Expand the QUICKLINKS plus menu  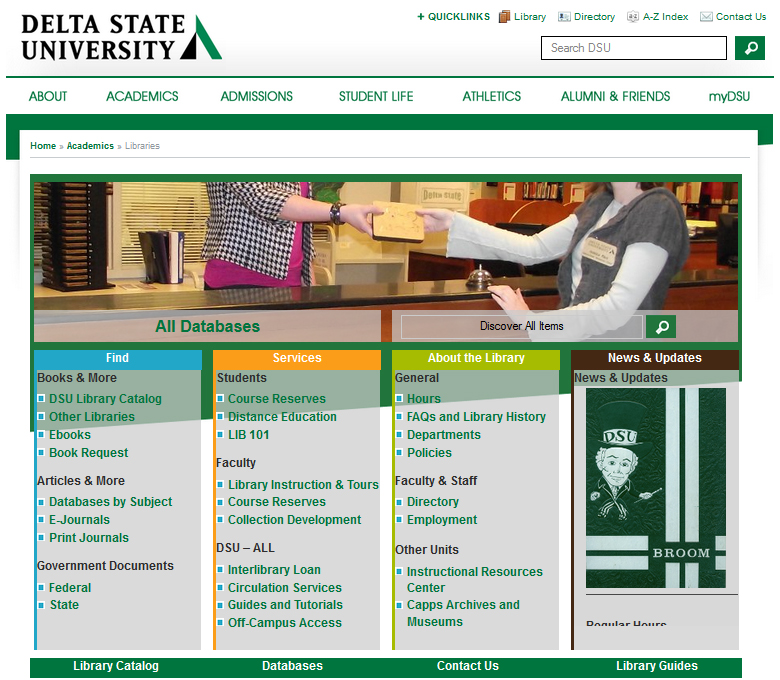coord(453,17)
